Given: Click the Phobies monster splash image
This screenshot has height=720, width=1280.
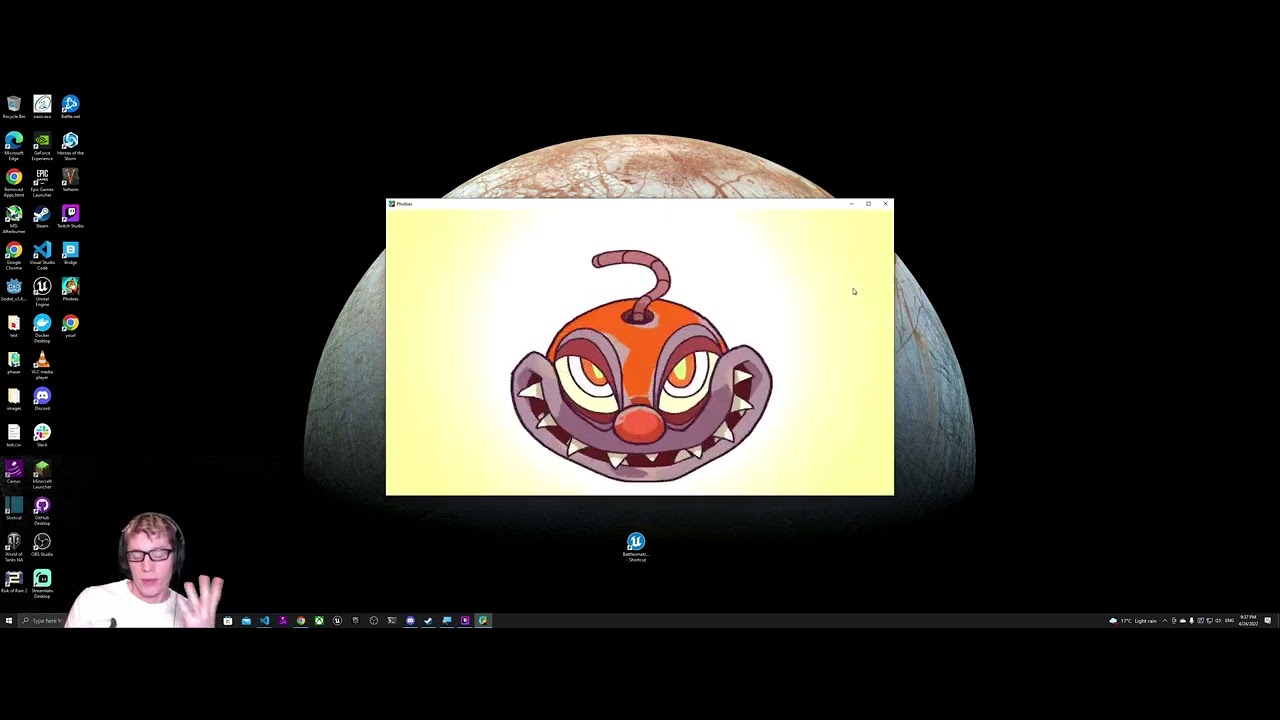Looking at the screenshot, I should (x=640, y=365).
